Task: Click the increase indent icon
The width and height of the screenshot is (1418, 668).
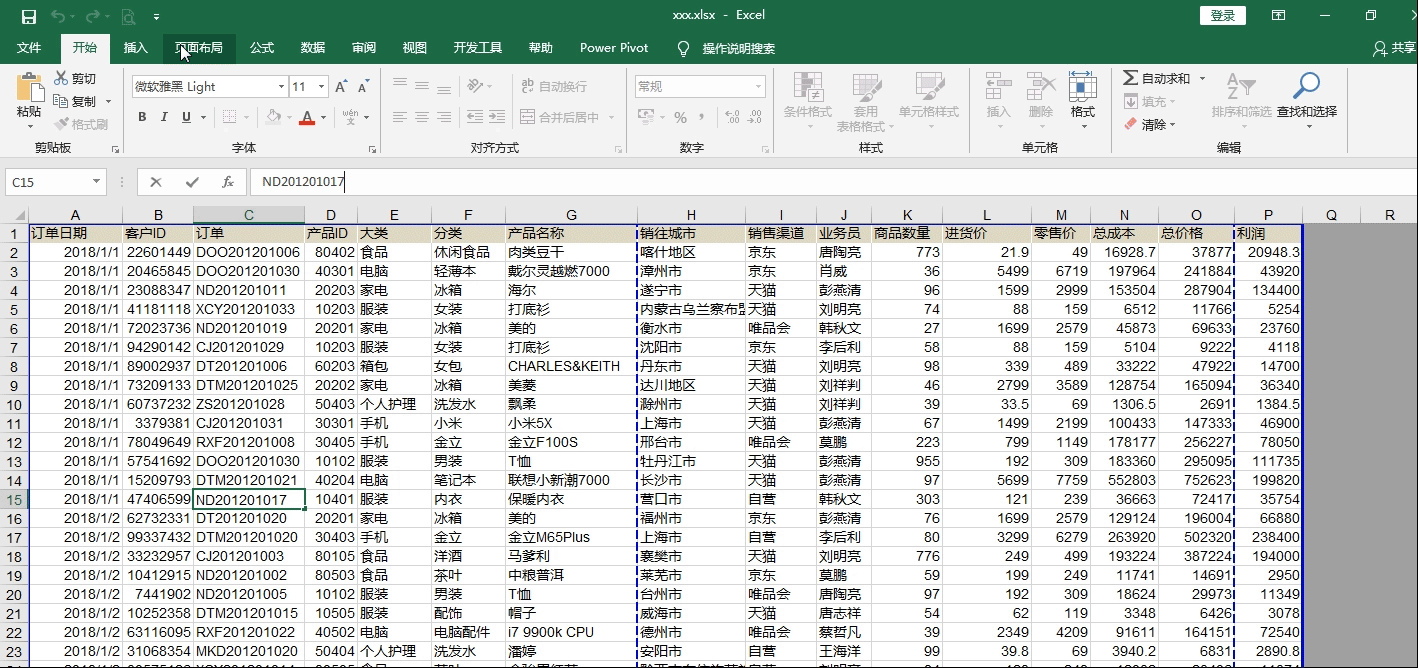Action: (499, 117)
